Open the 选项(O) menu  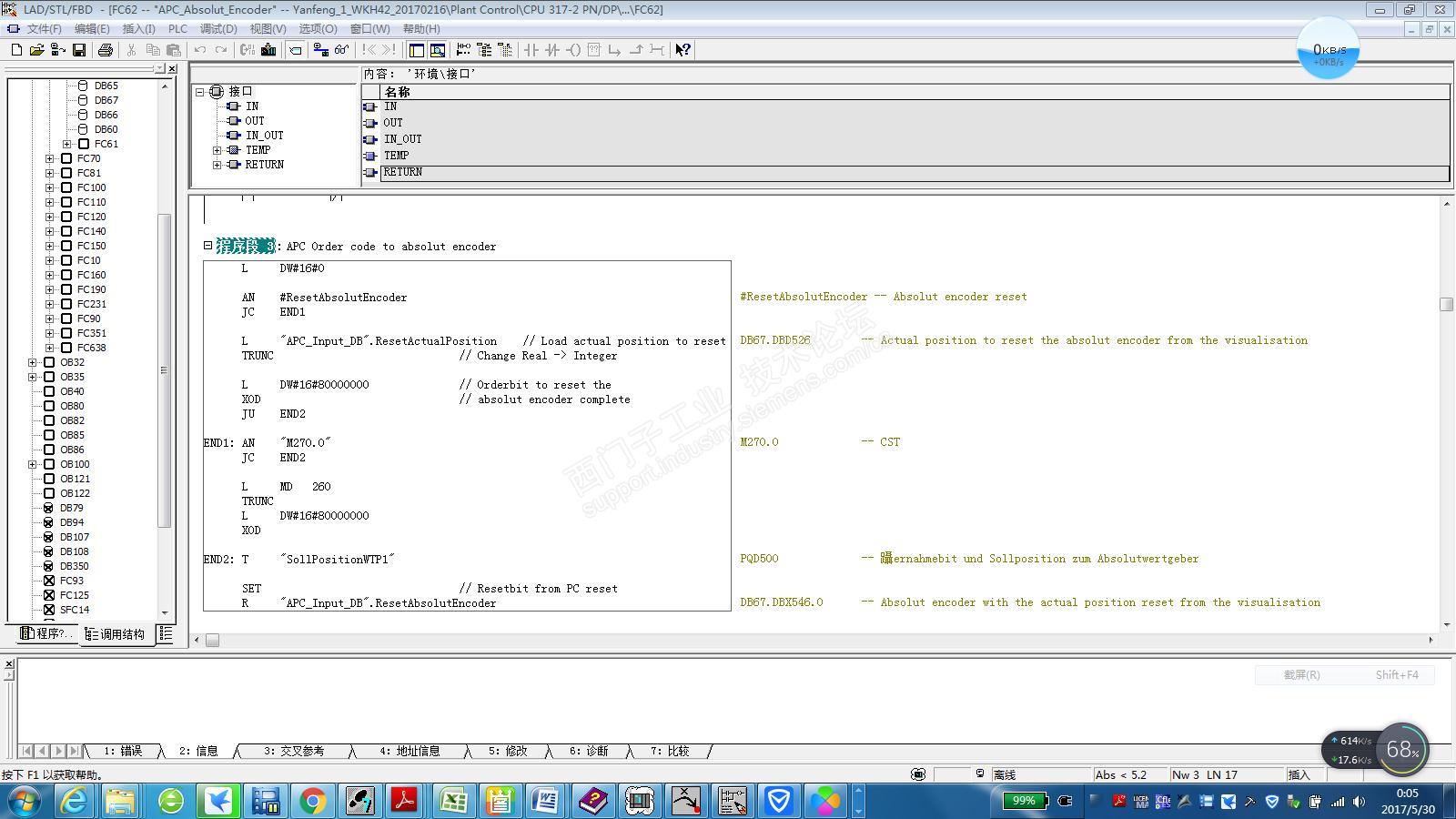click(x=318, y=29)
